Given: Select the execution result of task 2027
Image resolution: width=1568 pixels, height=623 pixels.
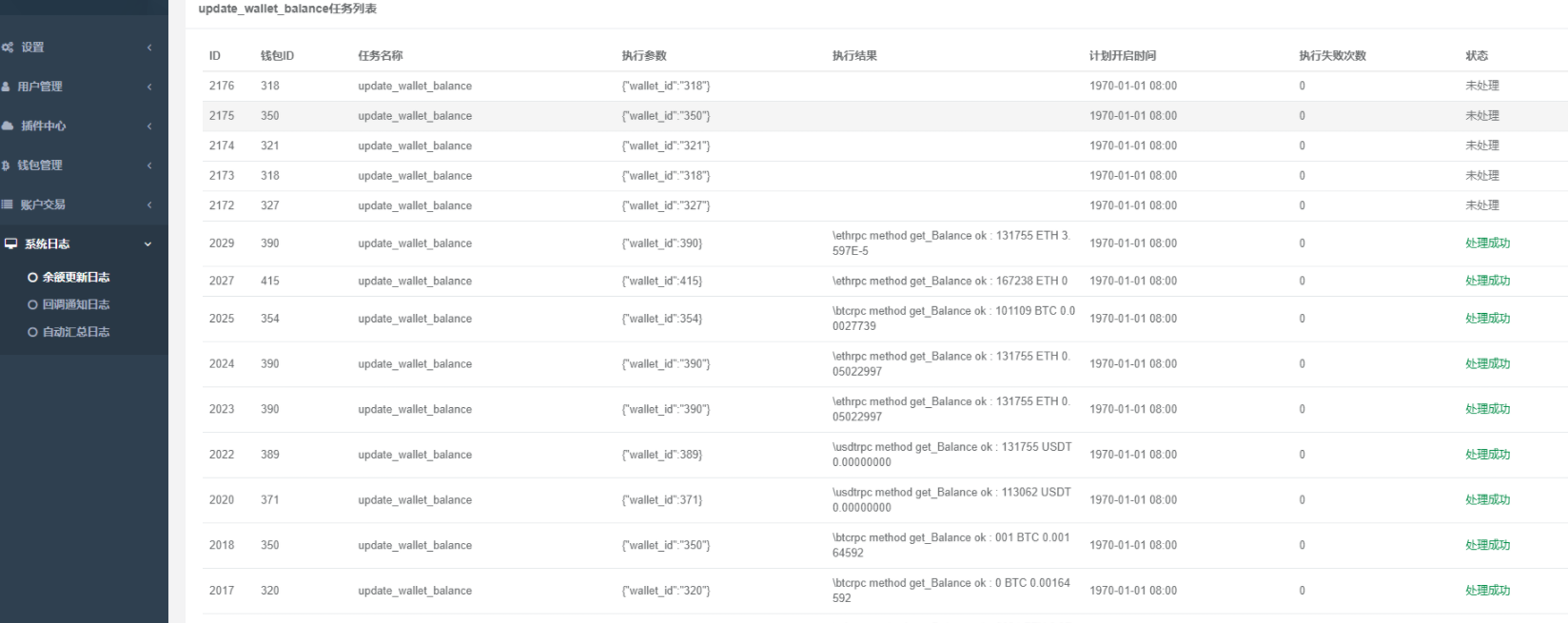Looking at the screenshot, I should (x=950, y=281).
